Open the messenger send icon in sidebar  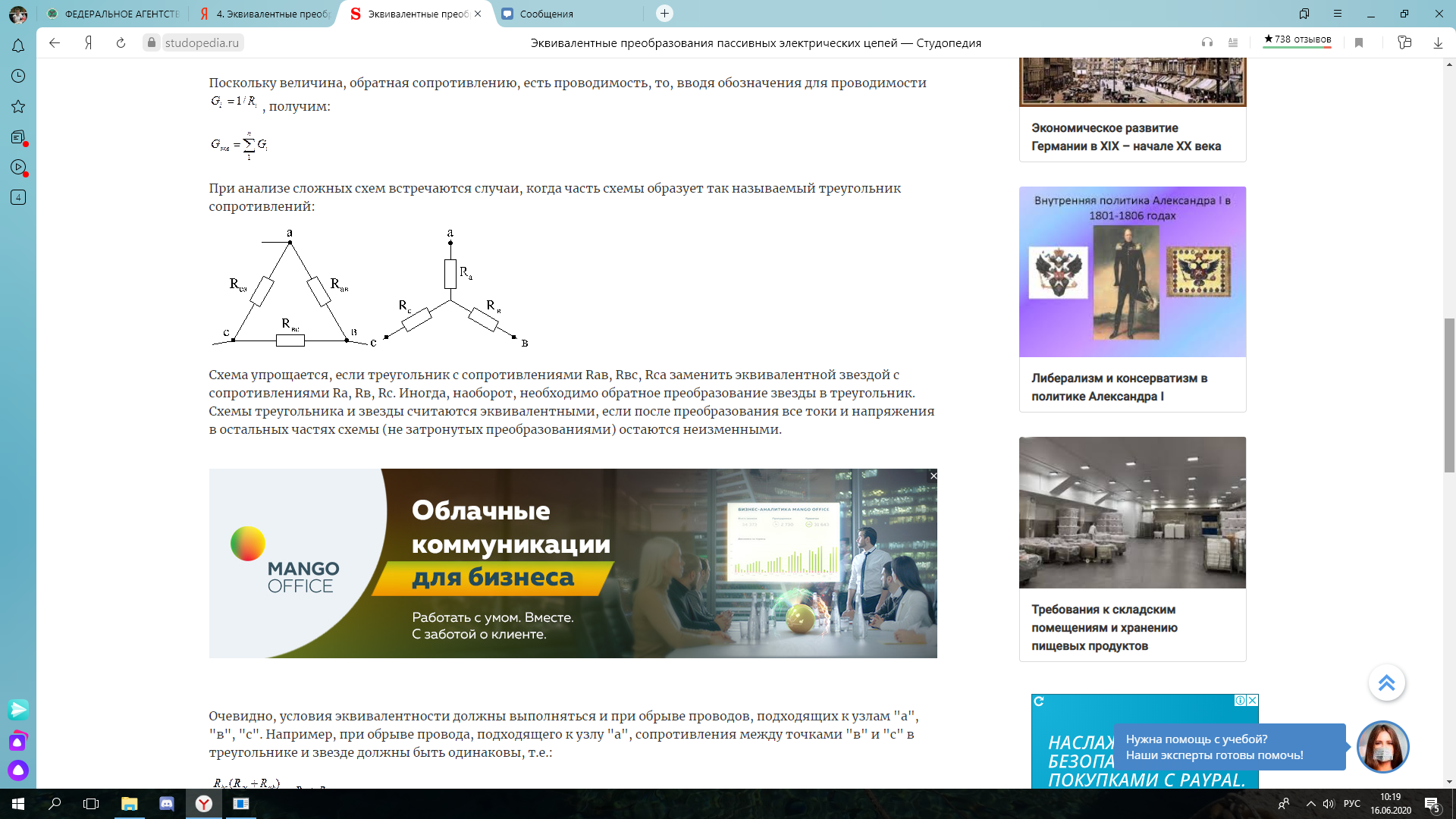[x=18, y=709]
